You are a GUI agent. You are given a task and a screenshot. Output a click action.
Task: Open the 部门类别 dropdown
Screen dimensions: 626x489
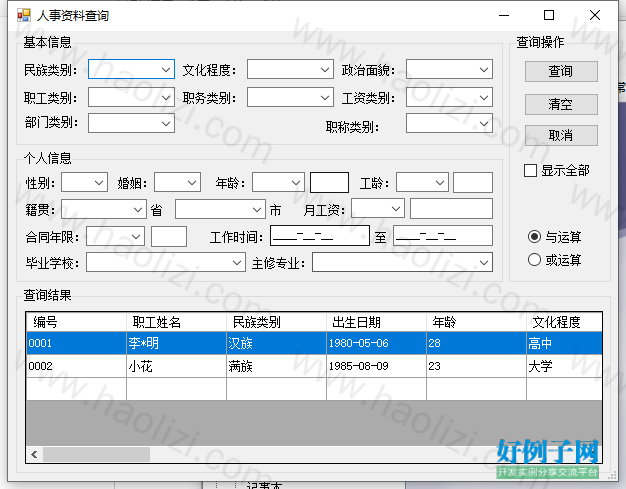(x=131, y=123)
